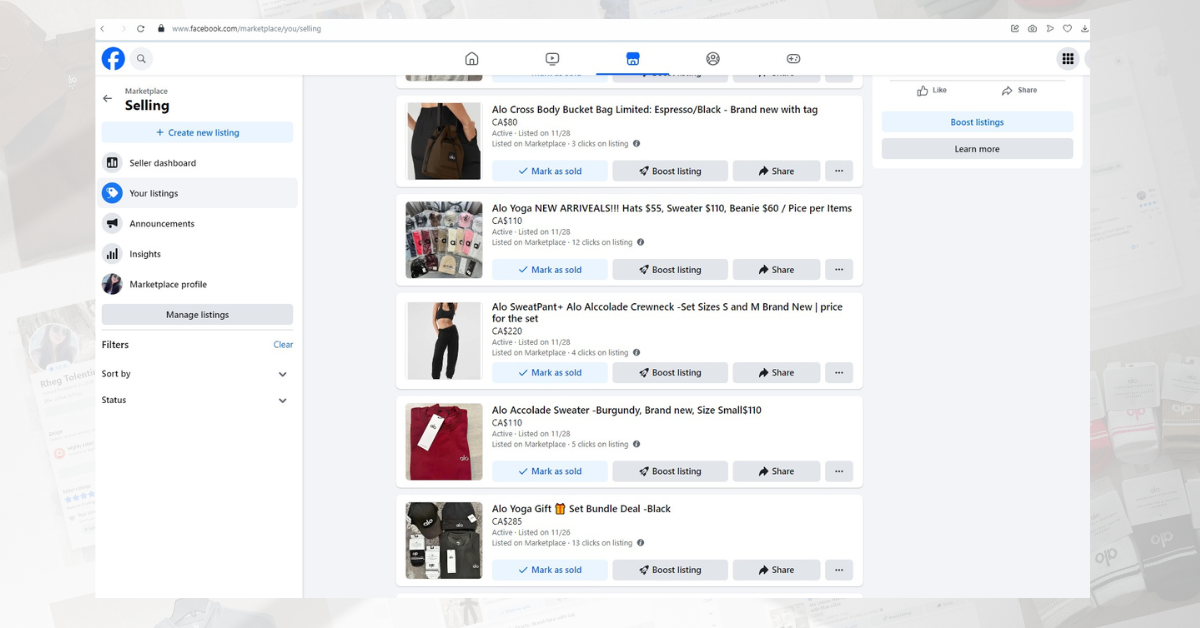This screenshot has height=628, width=1200.
Task: Mark SweatPant Crewneck set as sold
Action: click(x=550, y=373)
